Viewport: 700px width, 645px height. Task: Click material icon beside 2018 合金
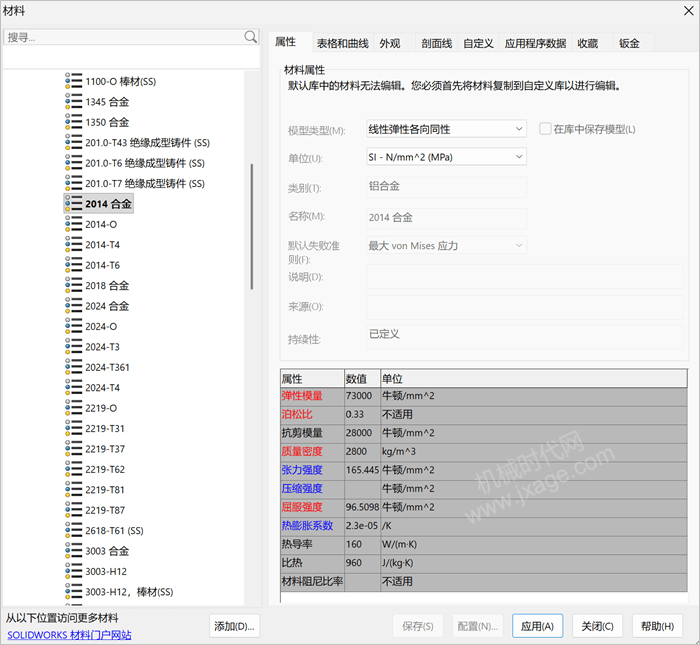pos(74,286)
